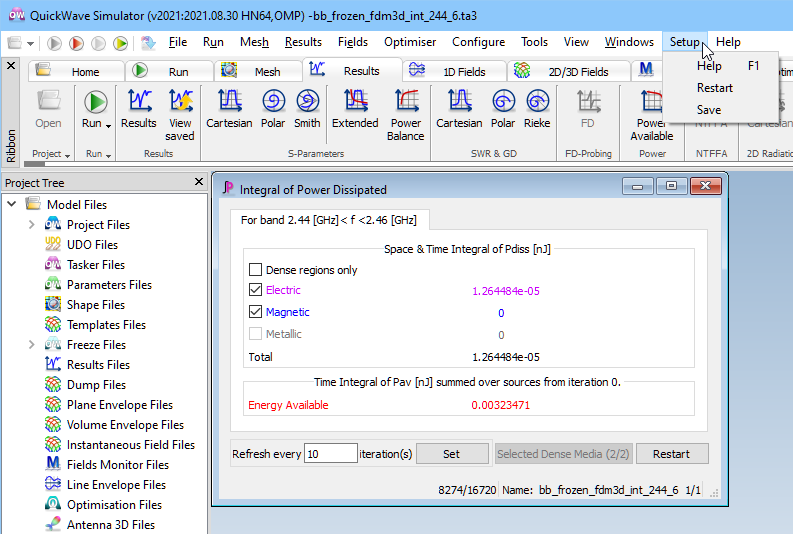The height and width of the screenshot is (534, 793).
Task: Open the Results ribbon icon
Action: pos(139,101)
